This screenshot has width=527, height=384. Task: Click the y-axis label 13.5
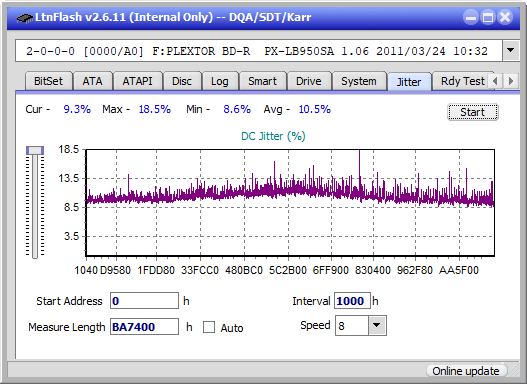coord(69,178)
